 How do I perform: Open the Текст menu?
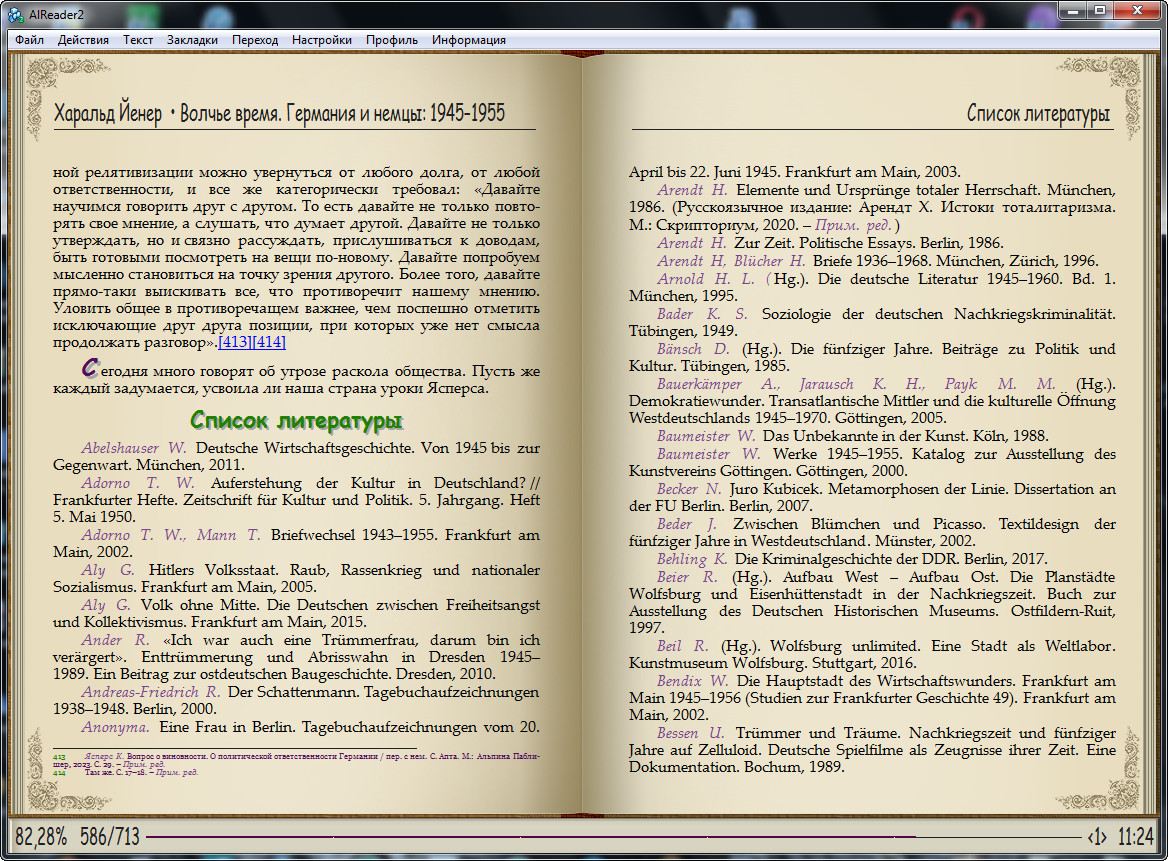(x=138, y=40)
